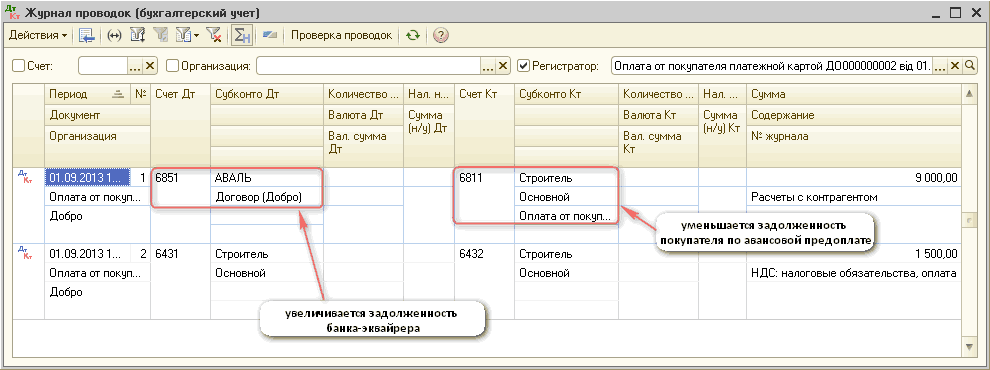
Task: Clear the Организация field with X button
Action: click(503, 66)
